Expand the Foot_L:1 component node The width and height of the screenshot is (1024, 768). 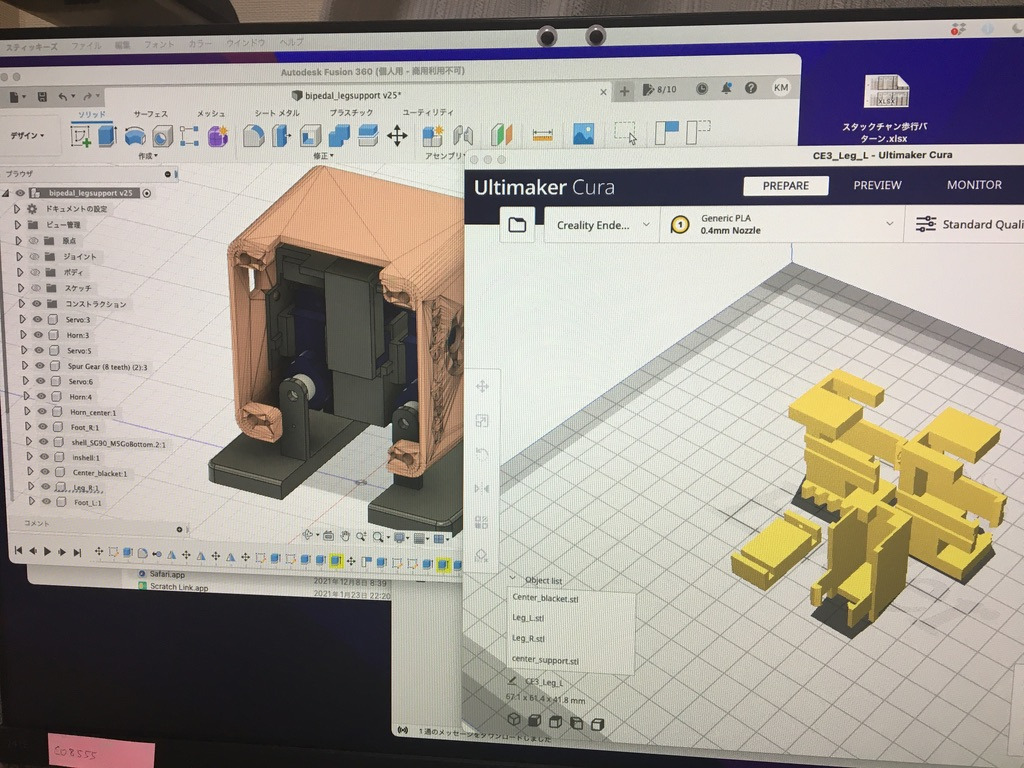coord(31,502)
